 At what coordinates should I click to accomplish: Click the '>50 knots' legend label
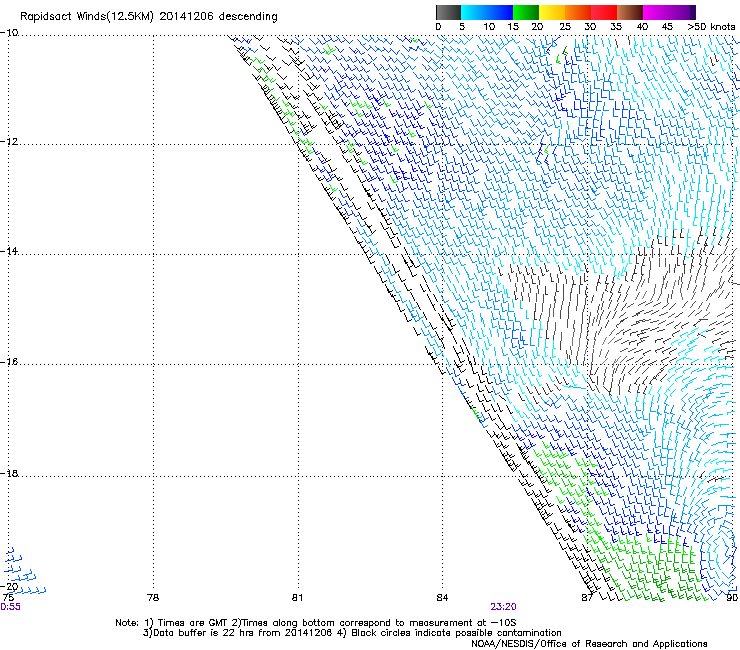click(711, 27)
